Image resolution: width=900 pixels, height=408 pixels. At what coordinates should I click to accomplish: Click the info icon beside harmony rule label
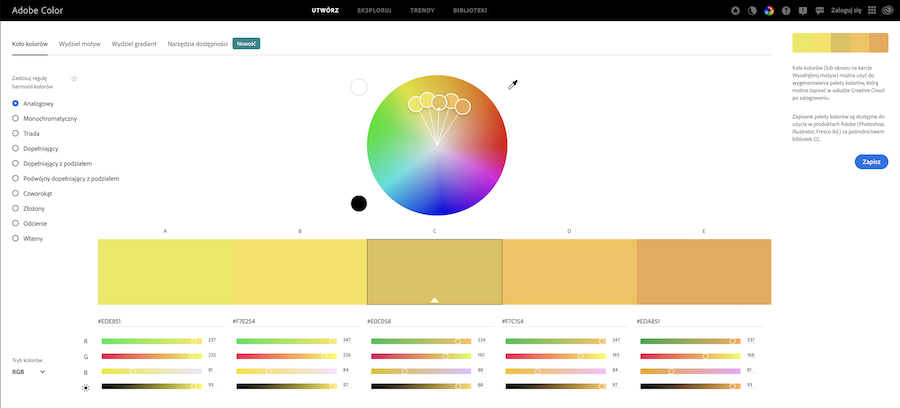coord(74,79)
